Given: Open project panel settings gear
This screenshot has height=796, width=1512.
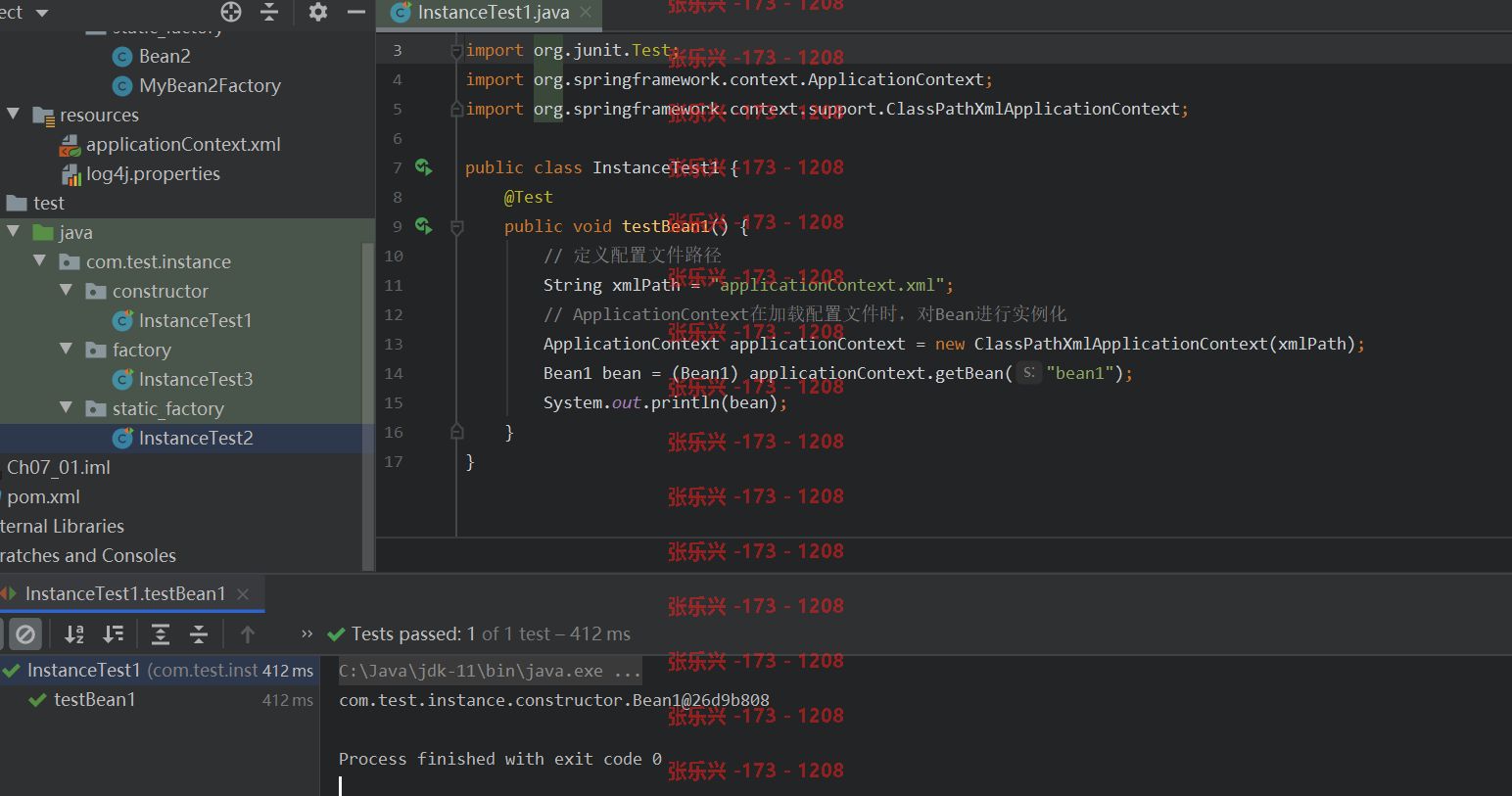Looking at the screenshot, I should (x=318, y=12).
